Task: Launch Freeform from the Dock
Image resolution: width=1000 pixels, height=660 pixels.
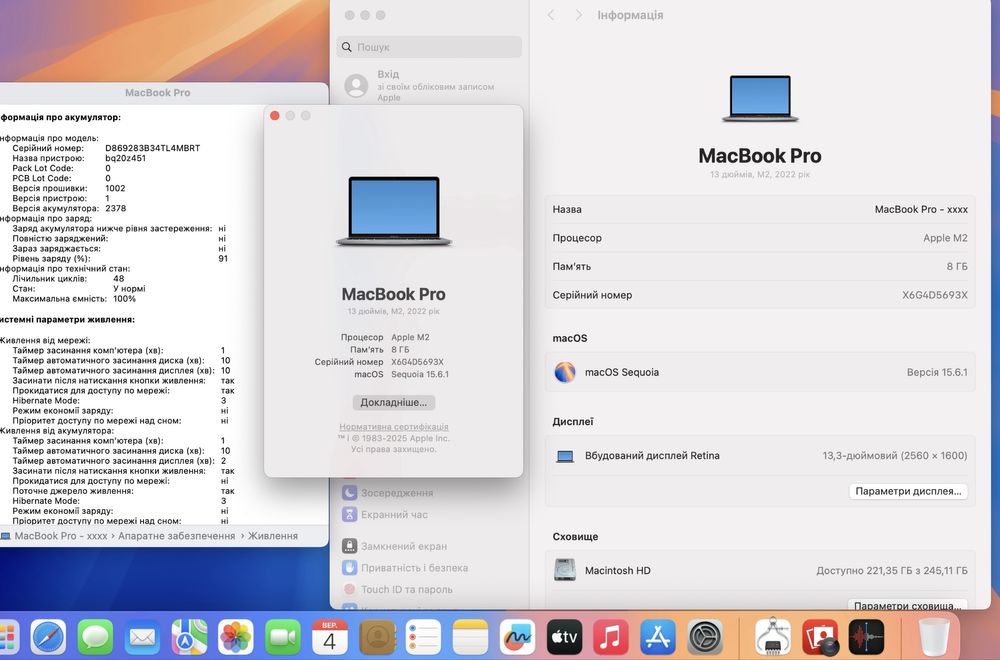Action: coord(517,636)
